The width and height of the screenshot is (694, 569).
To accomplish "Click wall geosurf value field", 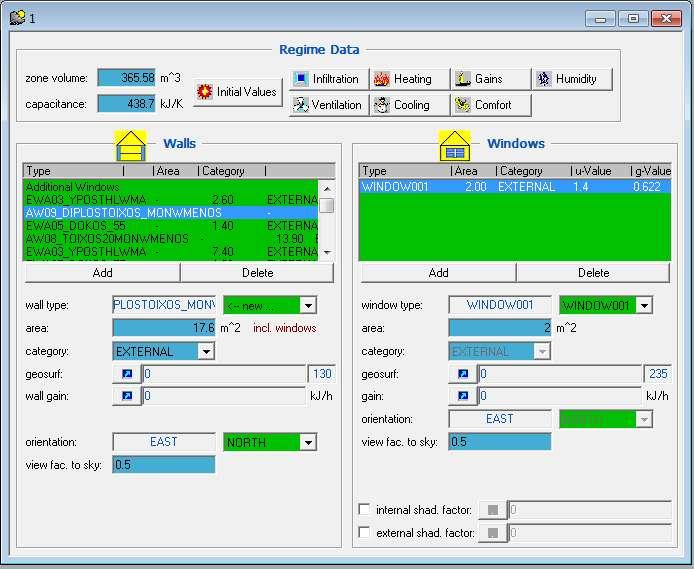I will point(224,374).
